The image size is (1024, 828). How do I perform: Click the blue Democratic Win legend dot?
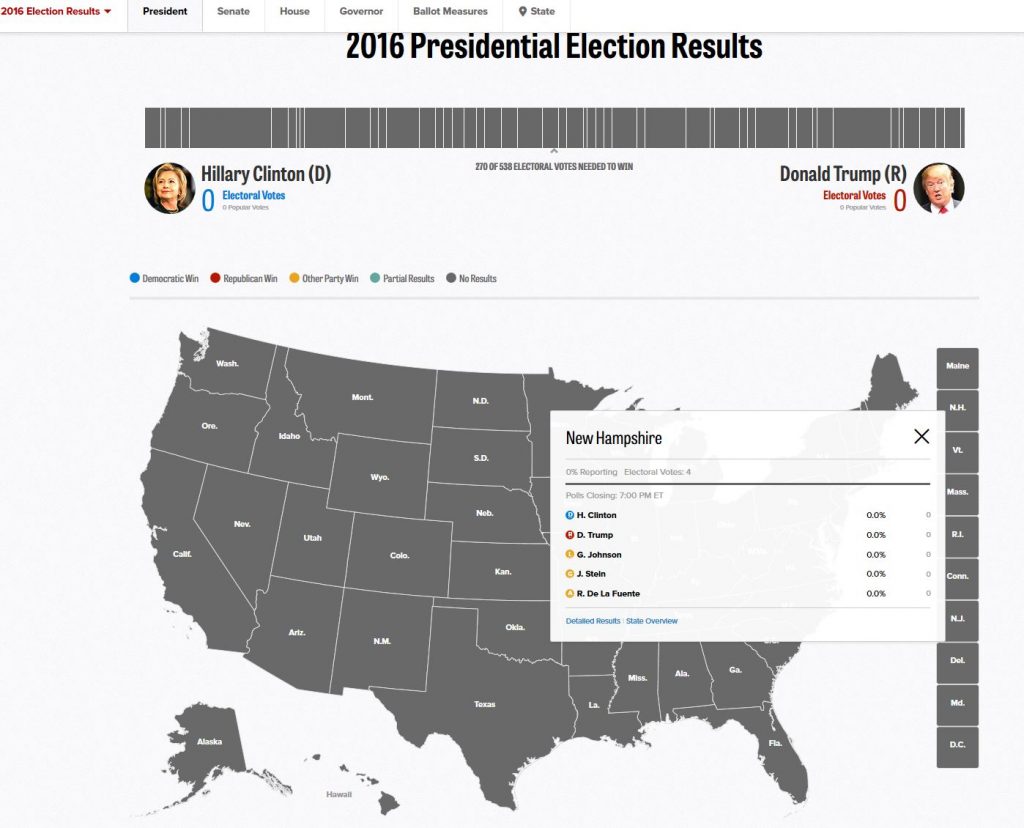pos(135,279)
